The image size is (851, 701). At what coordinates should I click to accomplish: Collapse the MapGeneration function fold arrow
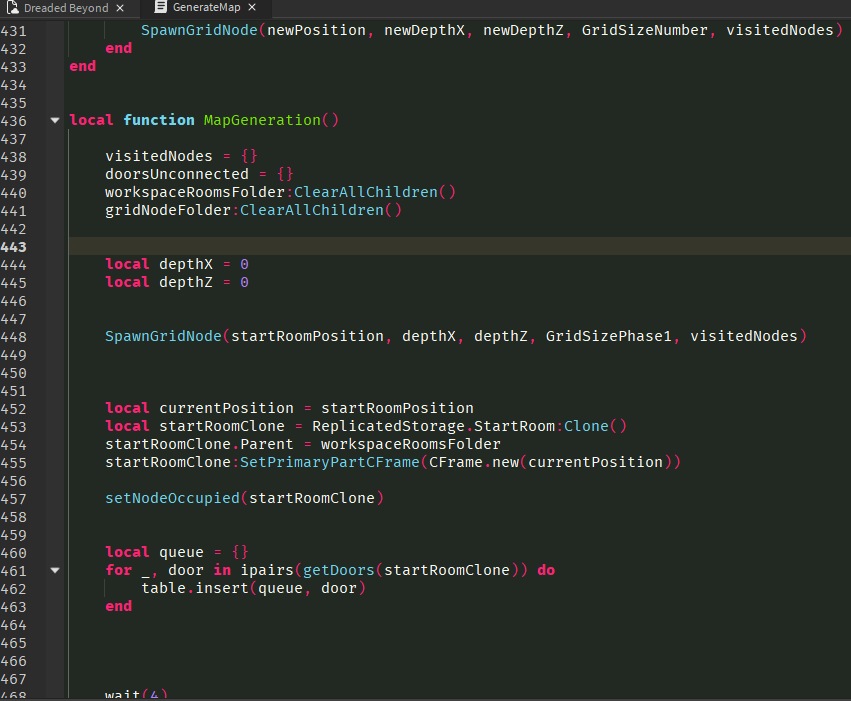54,120
